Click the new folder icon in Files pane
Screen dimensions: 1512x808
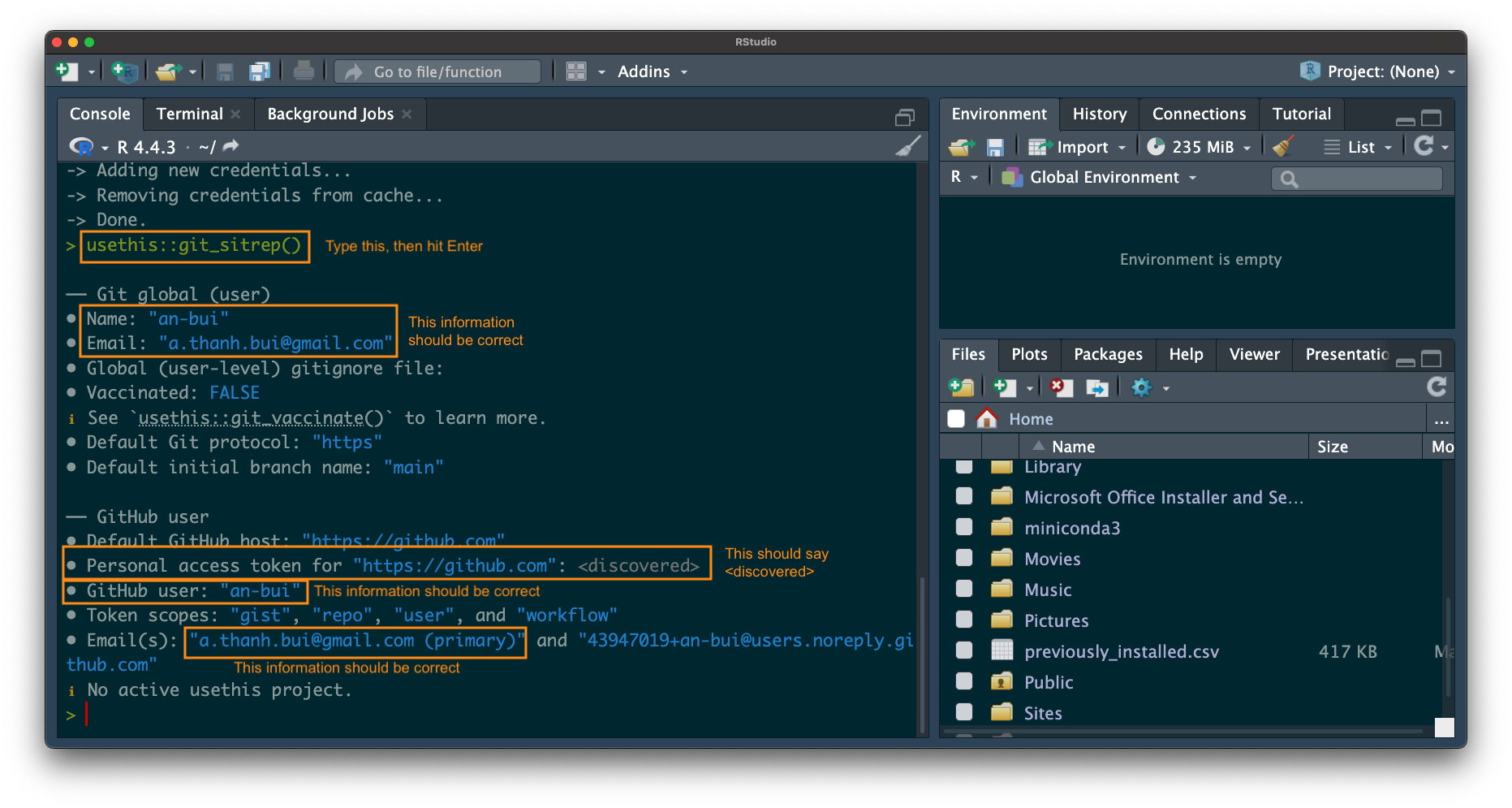pyautogui.click(x=962, y=387)
